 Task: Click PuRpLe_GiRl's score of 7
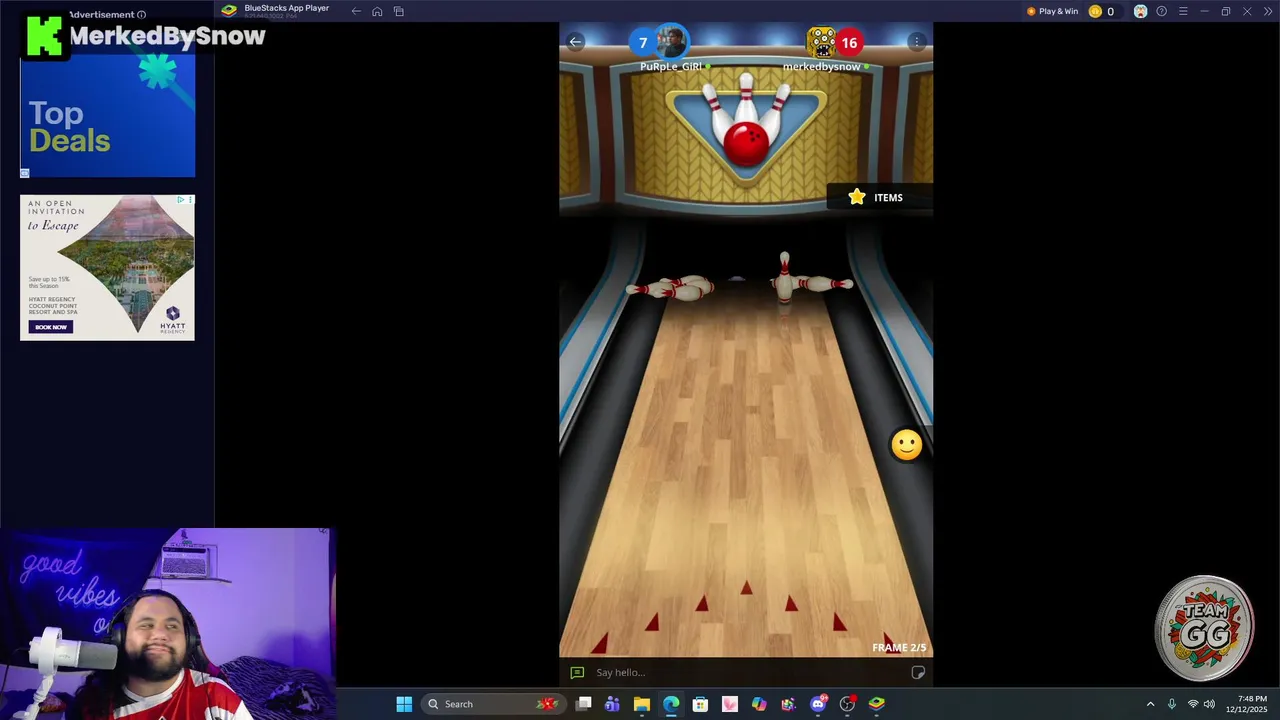643,42
